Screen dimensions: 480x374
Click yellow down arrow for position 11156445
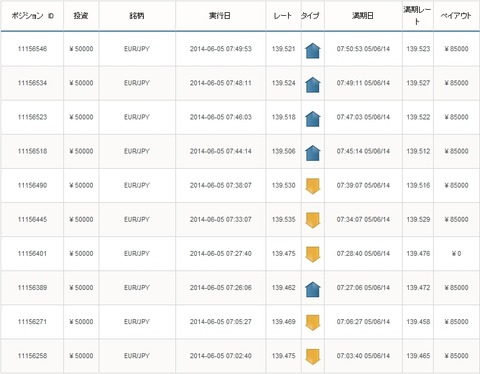point(313,220)
